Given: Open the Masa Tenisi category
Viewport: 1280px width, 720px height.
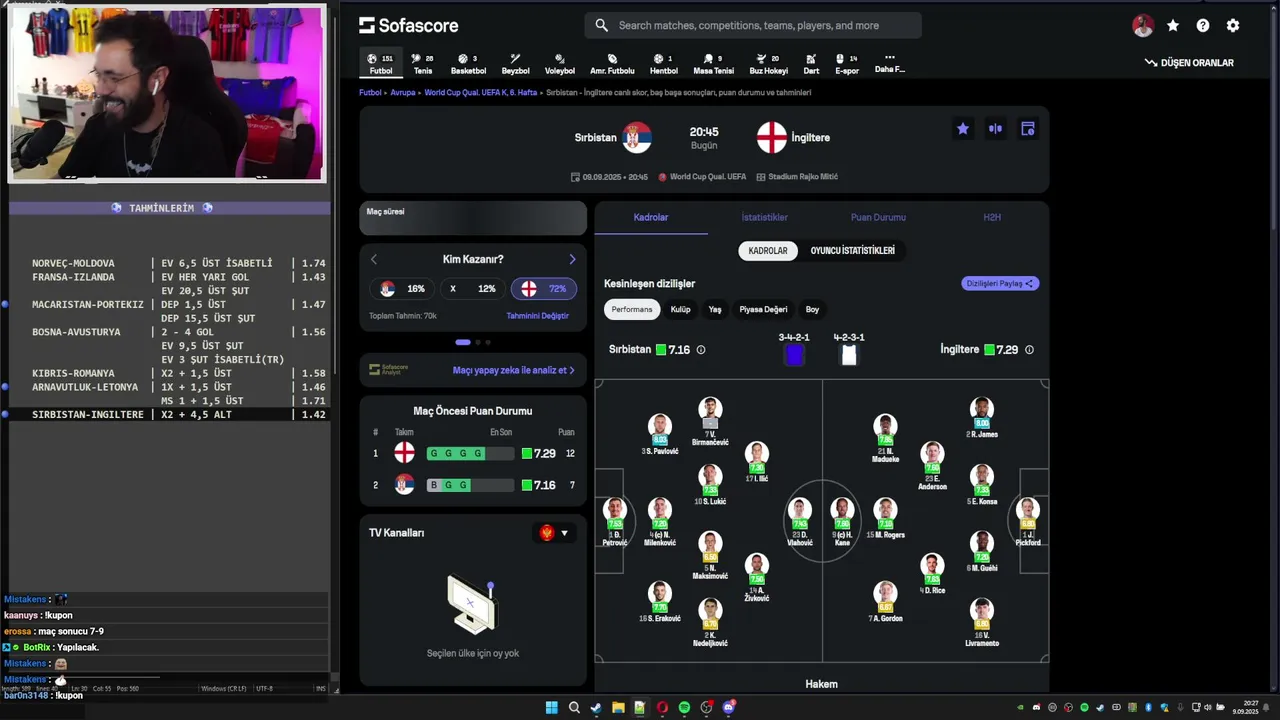Looking at the screenshot, I should [x=713, y=64].
